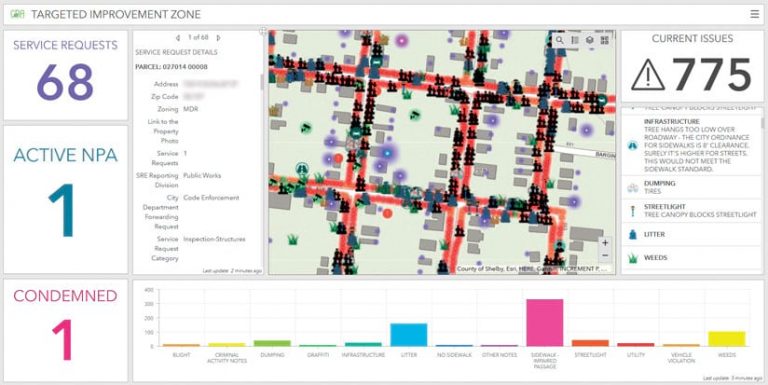Zoom in on the map
This screenshot has height=385, width=768.
click(x=605, y=243)
